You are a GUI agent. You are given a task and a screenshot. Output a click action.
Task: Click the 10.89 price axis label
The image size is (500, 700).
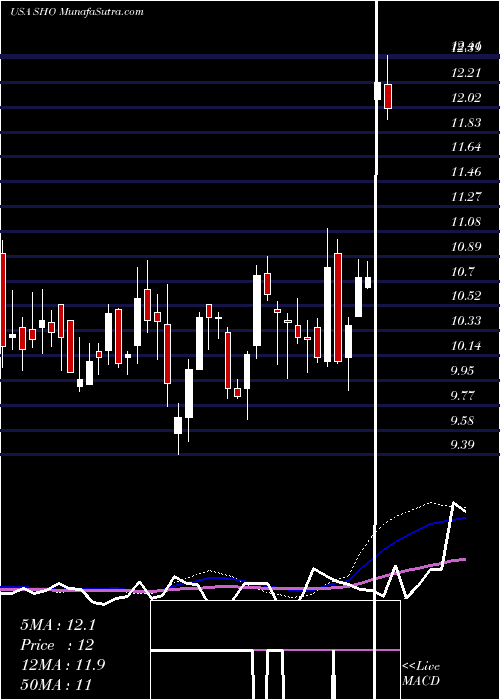466,247
